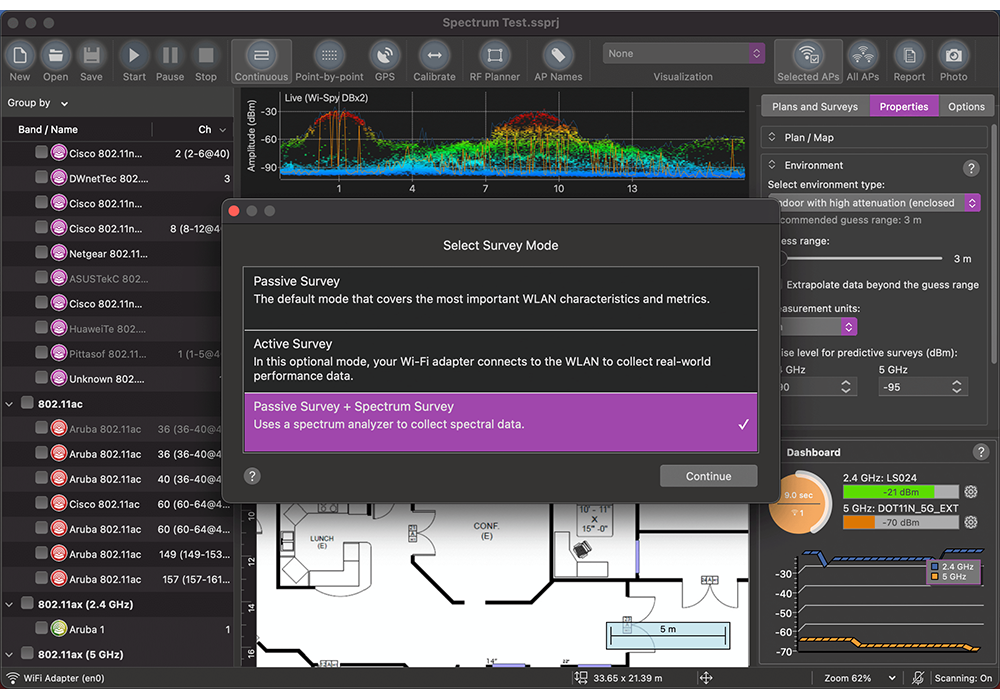The height and width of the screenshot is (700, 1000).
Task: Collapse the 802.11ac group
Action: tap(9, 404)
